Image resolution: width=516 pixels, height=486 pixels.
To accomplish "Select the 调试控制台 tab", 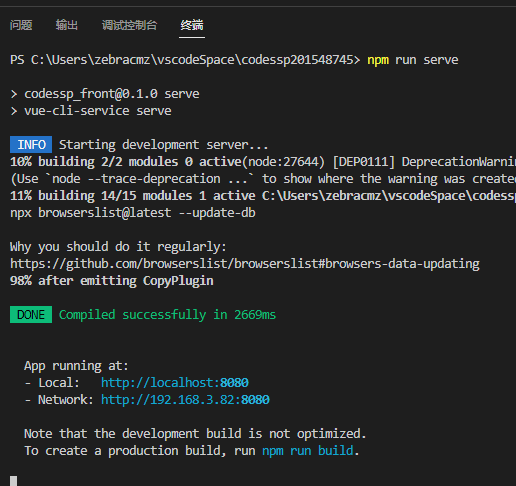I will click(x=129, y=25).
